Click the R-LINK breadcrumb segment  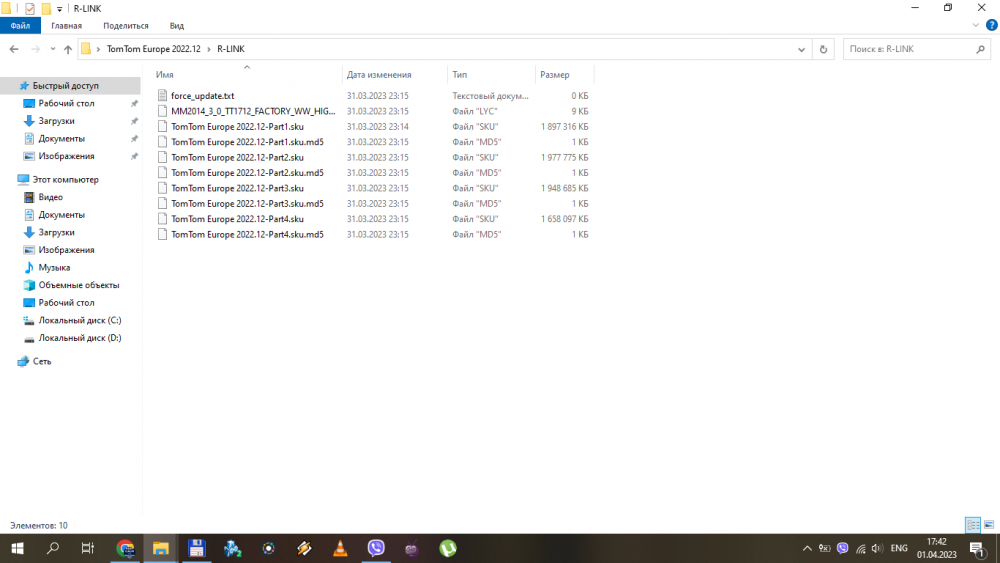point(230,49)
